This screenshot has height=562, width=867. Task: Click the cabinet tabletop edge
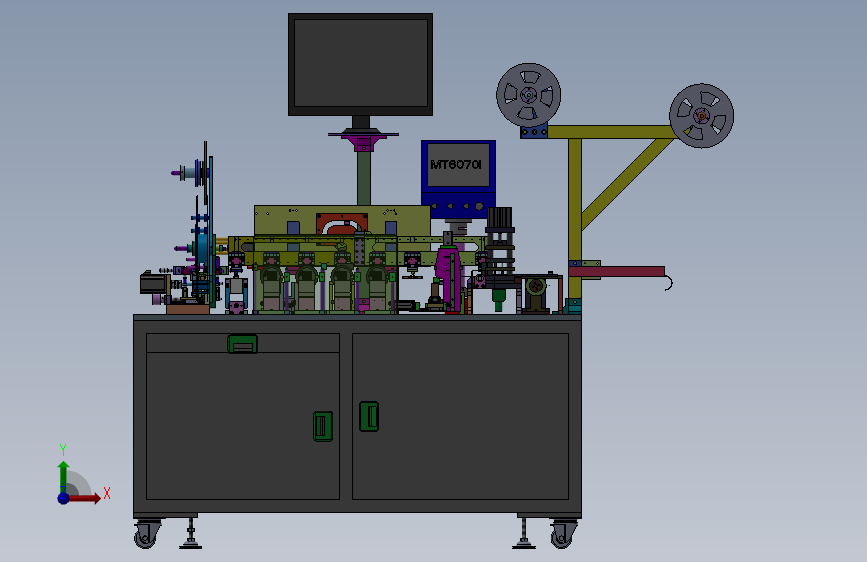357,318
